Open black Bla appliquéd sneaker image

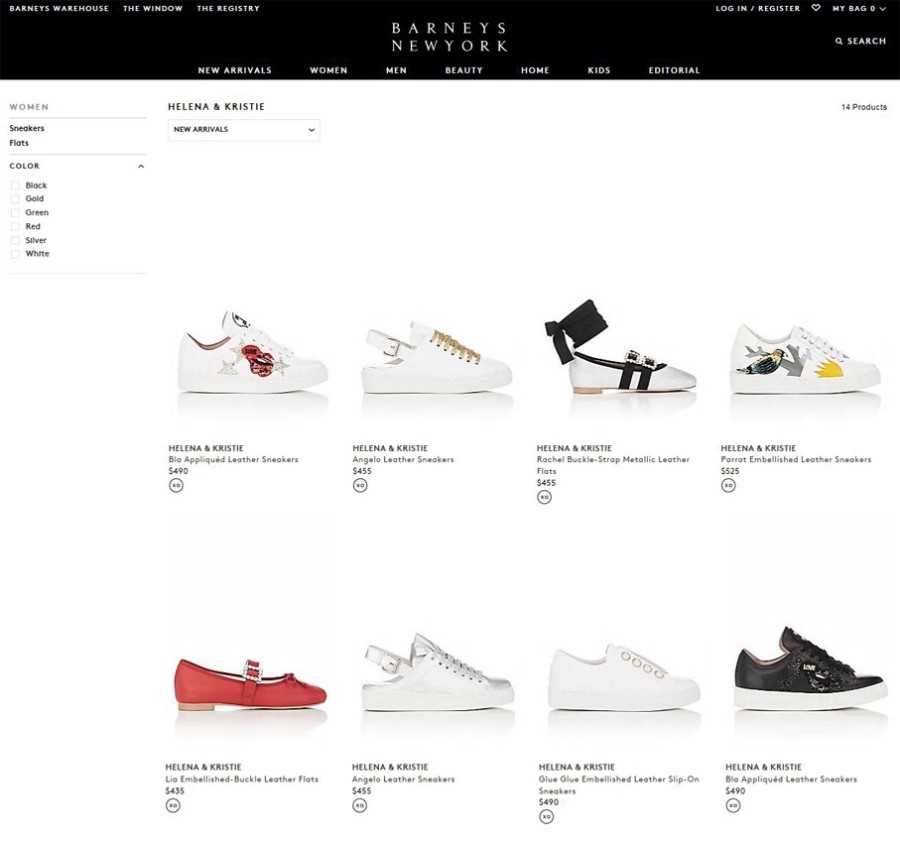pos(810,669)
